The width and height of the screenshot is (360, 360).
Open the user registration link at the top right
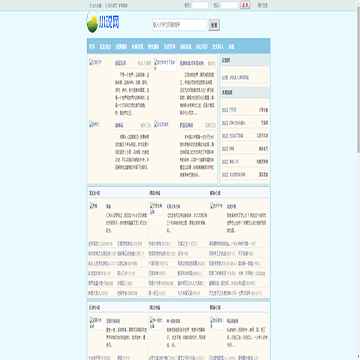pos(262,6)
